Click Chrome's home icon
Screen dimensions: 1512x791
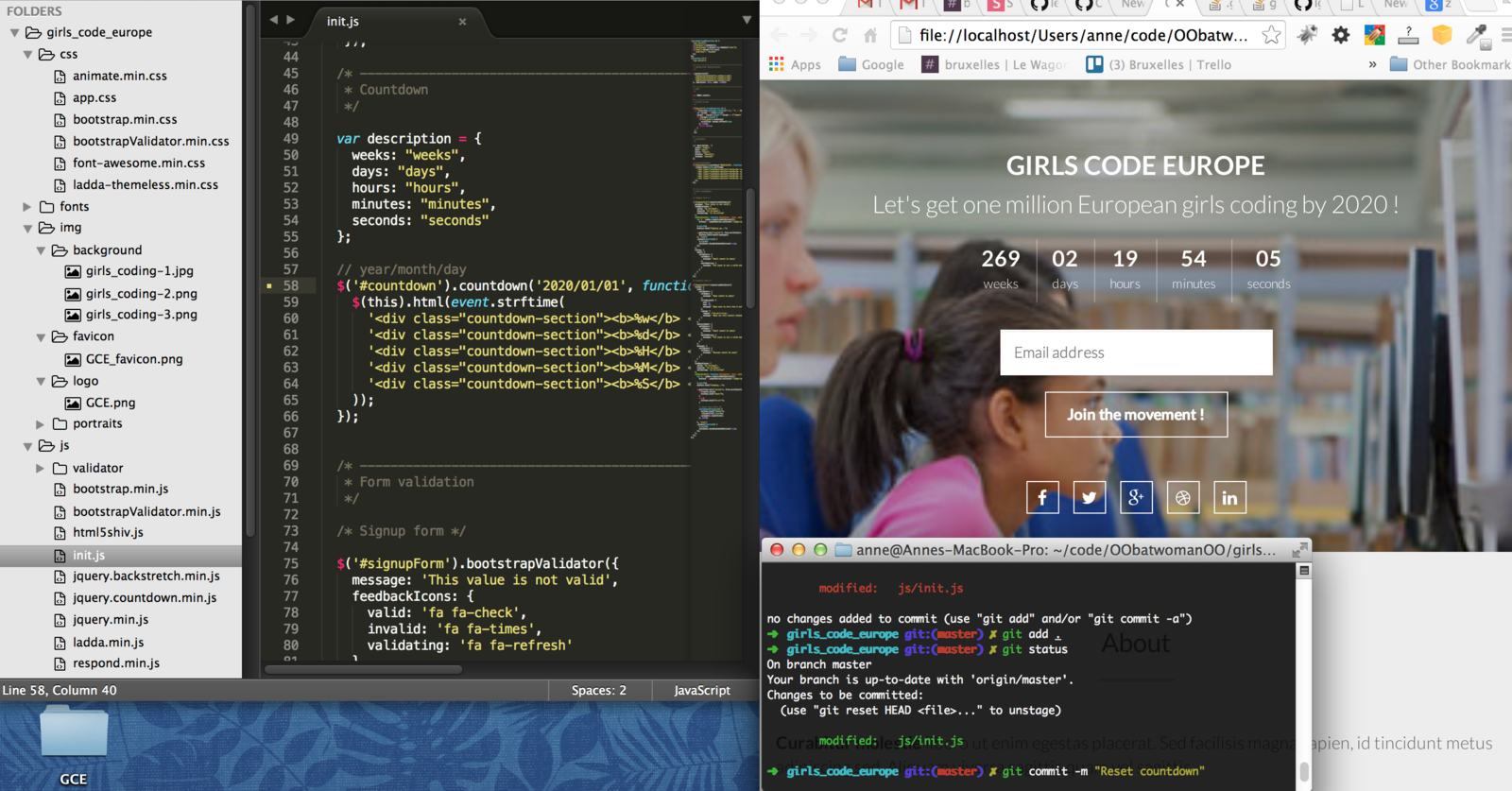870,36
